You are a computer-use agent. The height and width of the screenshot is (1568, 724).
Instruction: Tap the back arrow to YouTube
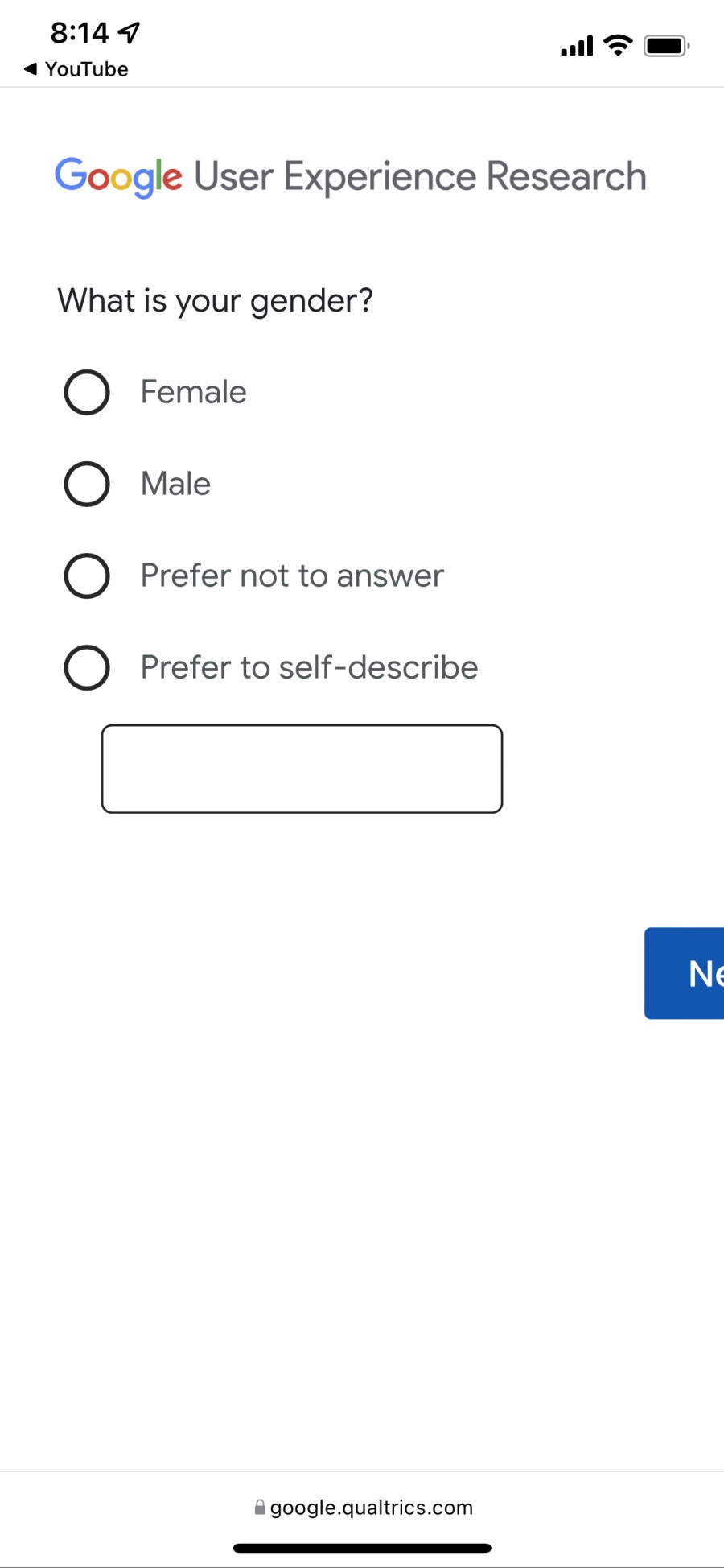pyautogui.click(x=31, y=69)
